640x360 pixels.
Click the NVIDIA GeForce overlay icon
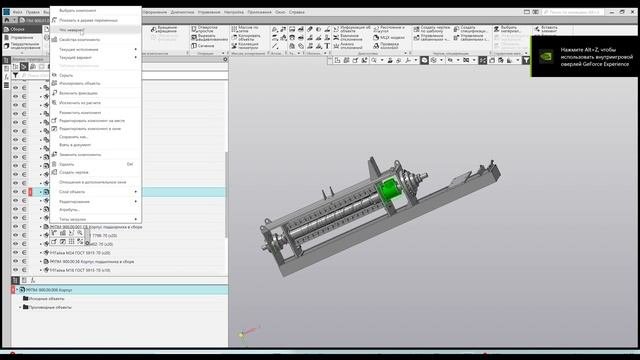[x=546, y=56]
